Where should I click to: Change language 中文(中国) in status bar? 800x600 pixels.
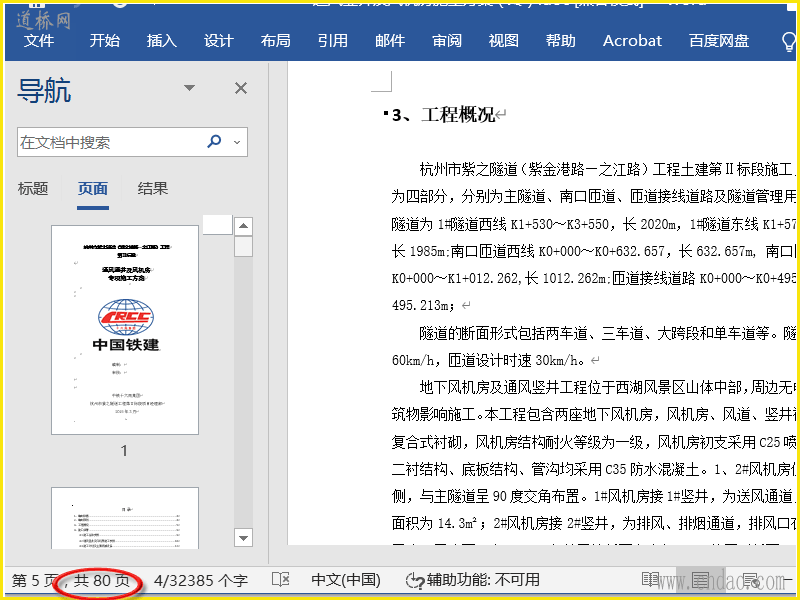(x=346, y=580)
